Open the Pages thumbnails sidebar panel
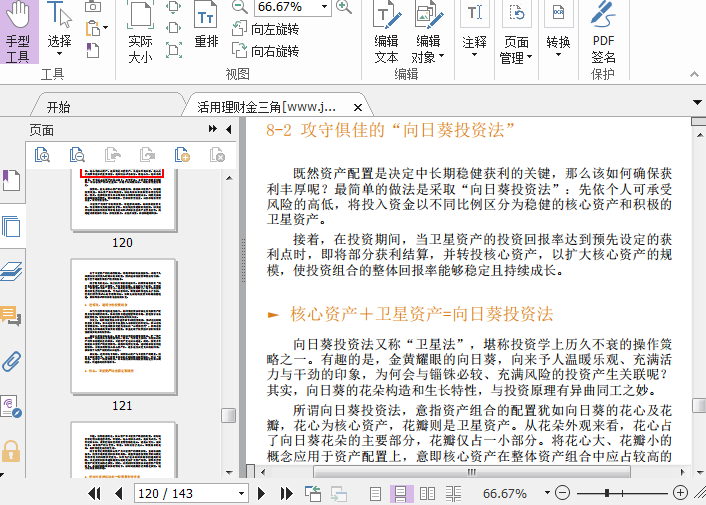This screenshot has height=505, width=706. pos(11,226)
